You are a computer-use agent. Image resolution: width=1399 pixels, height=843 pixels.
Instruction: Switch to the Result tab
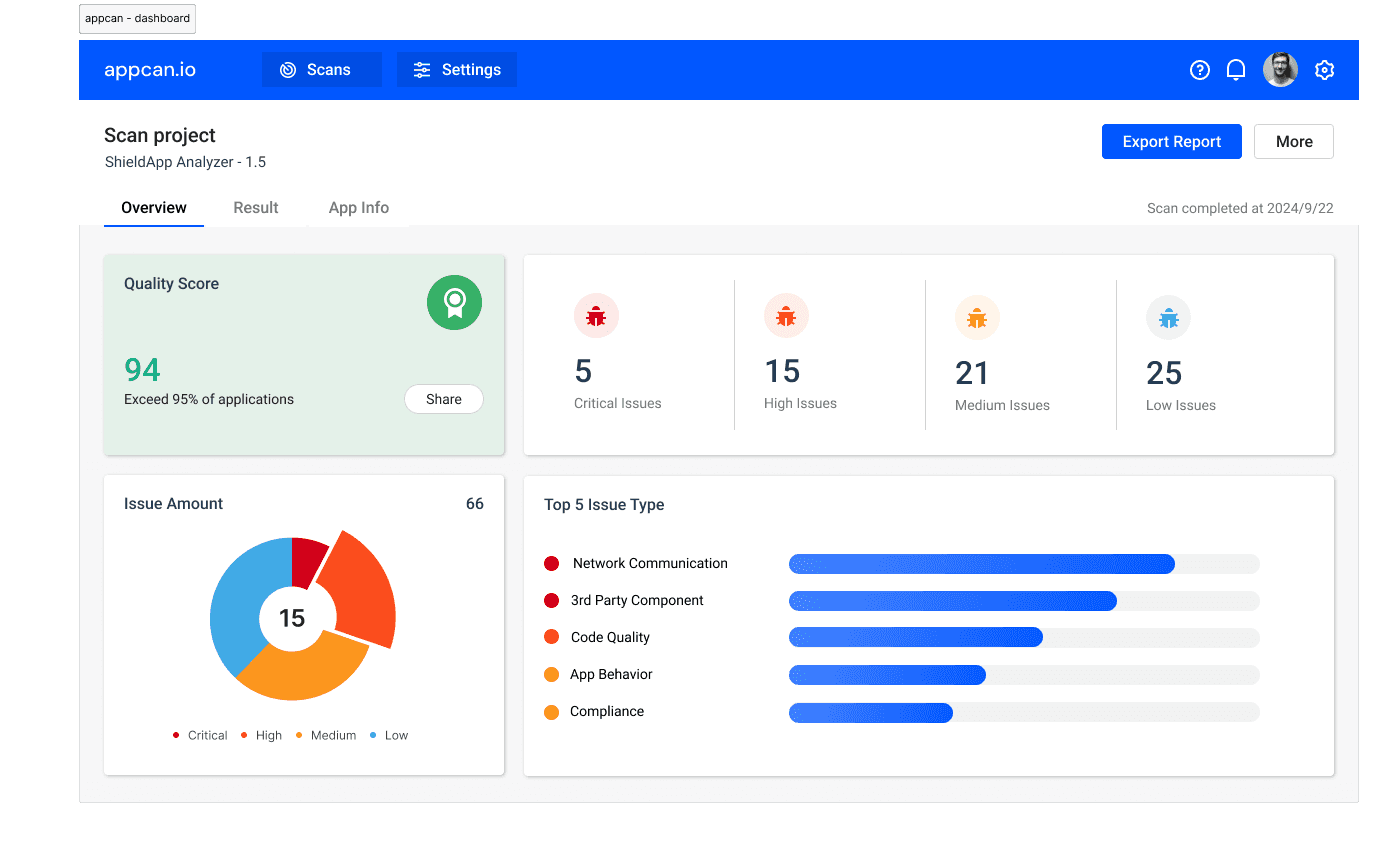256,208
